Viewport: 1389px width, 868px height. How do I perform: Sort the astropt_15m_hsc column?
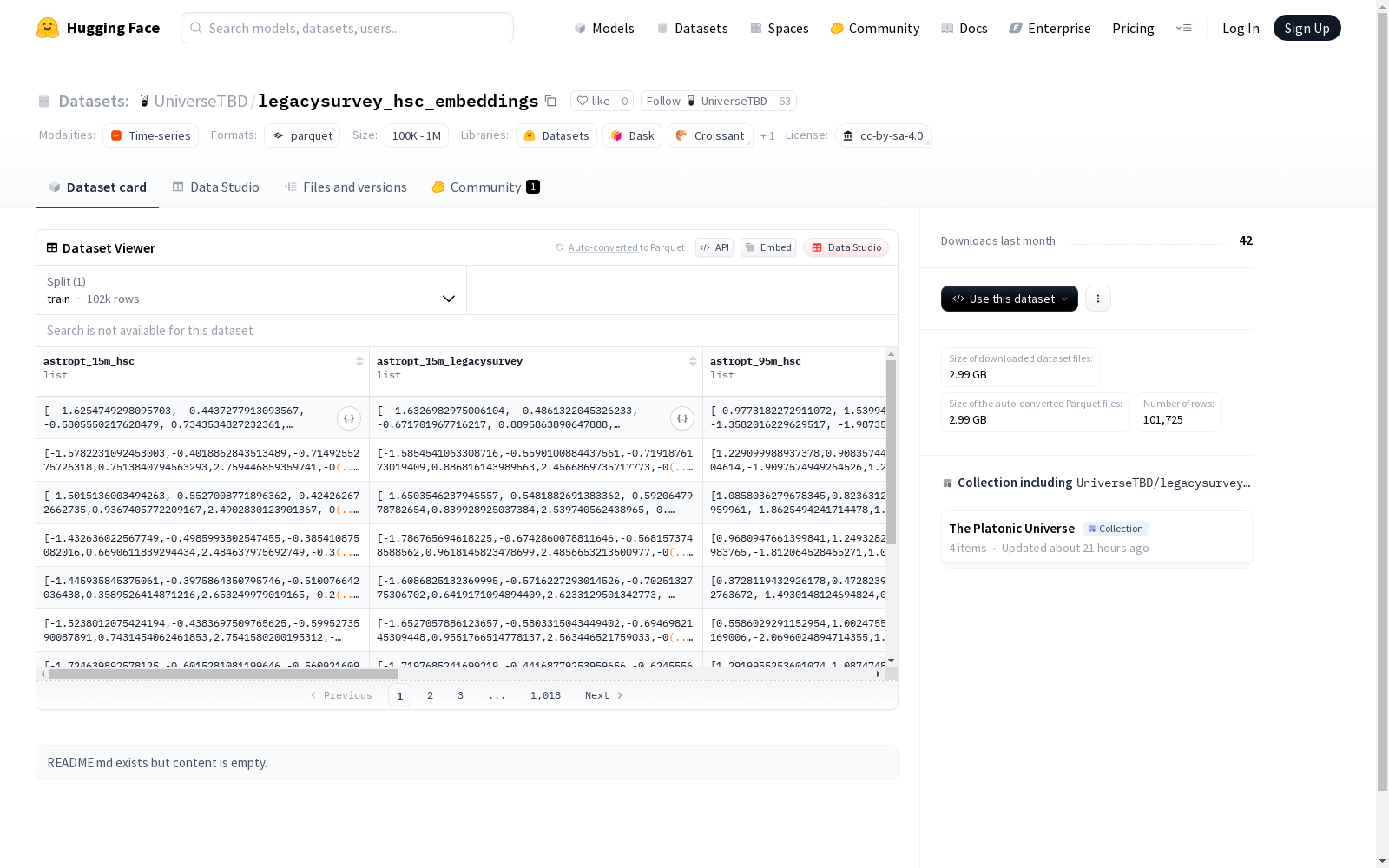tap(359, 361)
